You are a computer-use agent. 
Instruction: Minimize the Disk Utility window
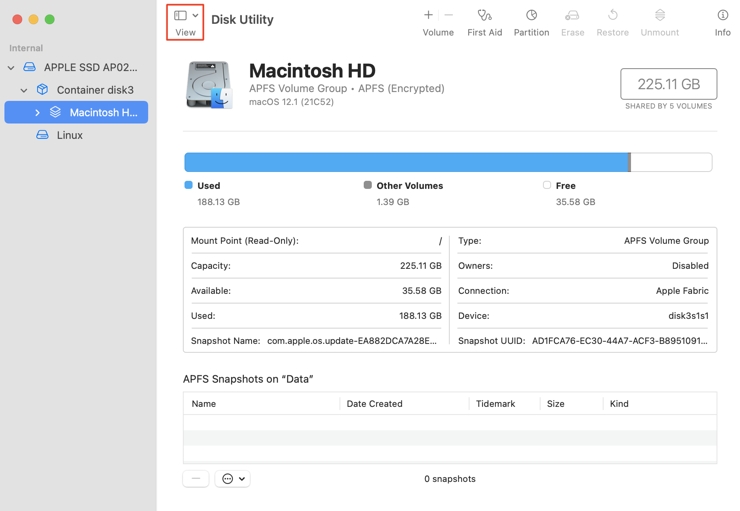[34, 19]
